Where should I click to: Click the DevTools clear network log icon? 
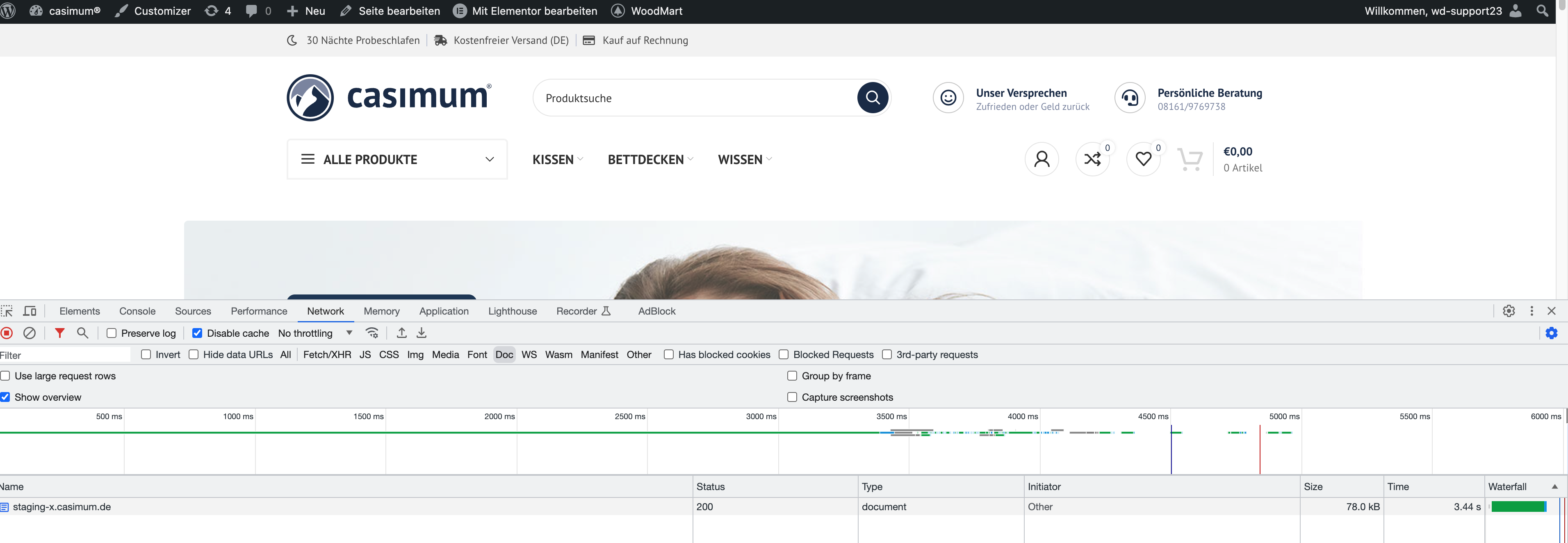29,333
